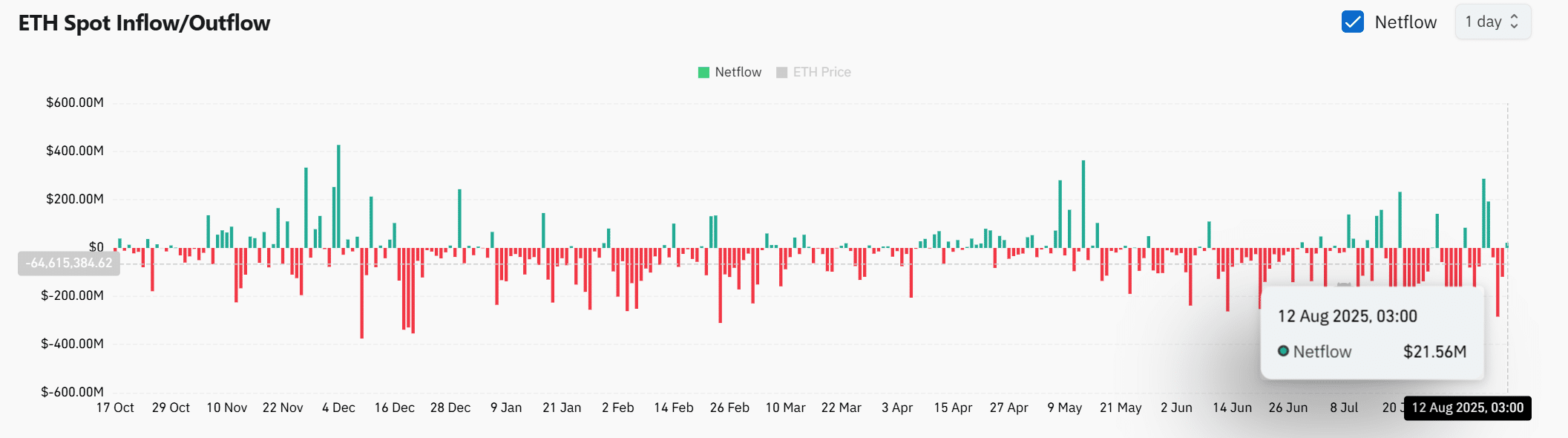
Task: Enable the gray ETH Price legend square
Action: (781, 73)
